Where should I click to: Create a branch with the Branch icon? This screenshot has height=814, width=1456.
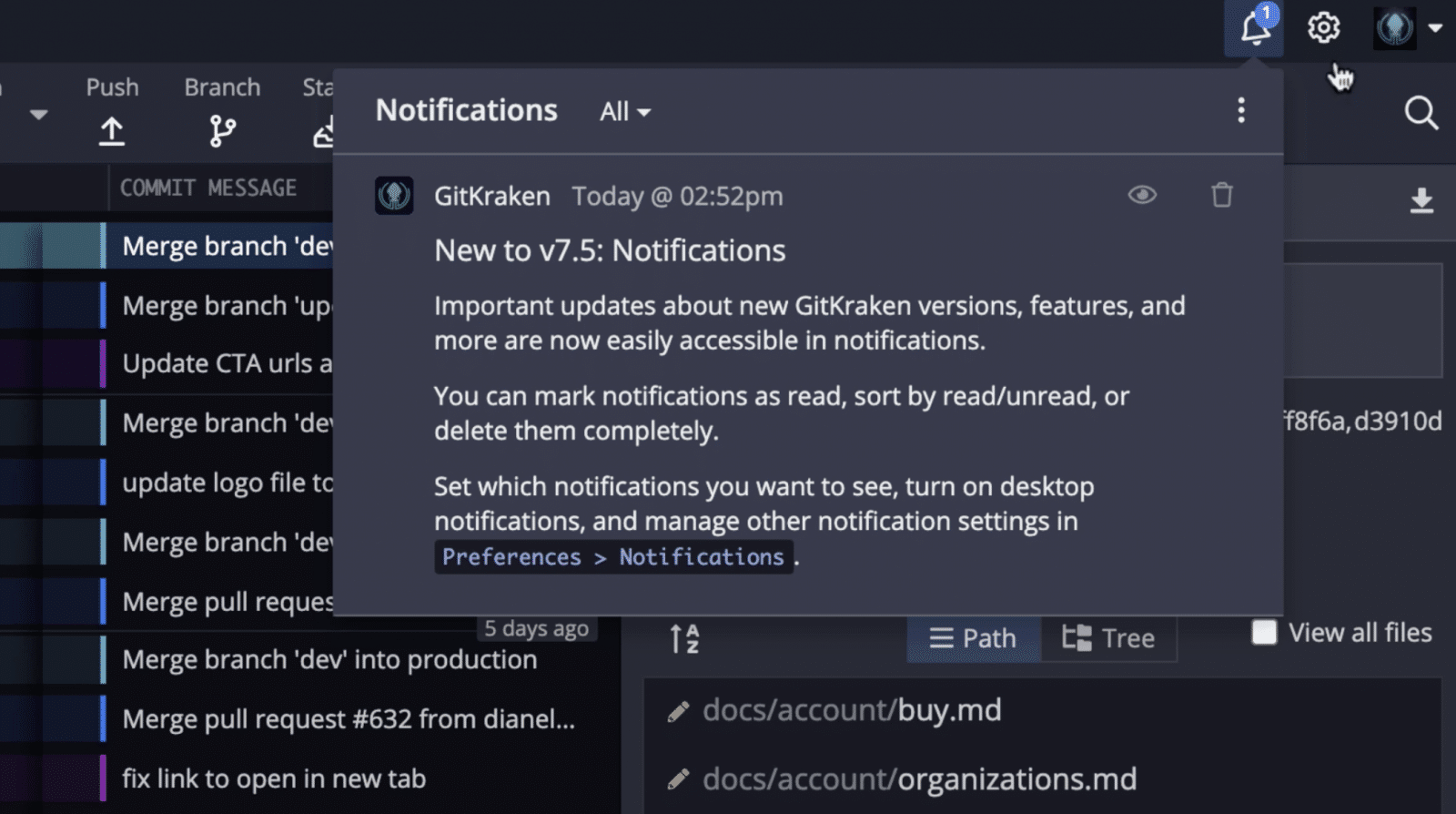(222, 131)
